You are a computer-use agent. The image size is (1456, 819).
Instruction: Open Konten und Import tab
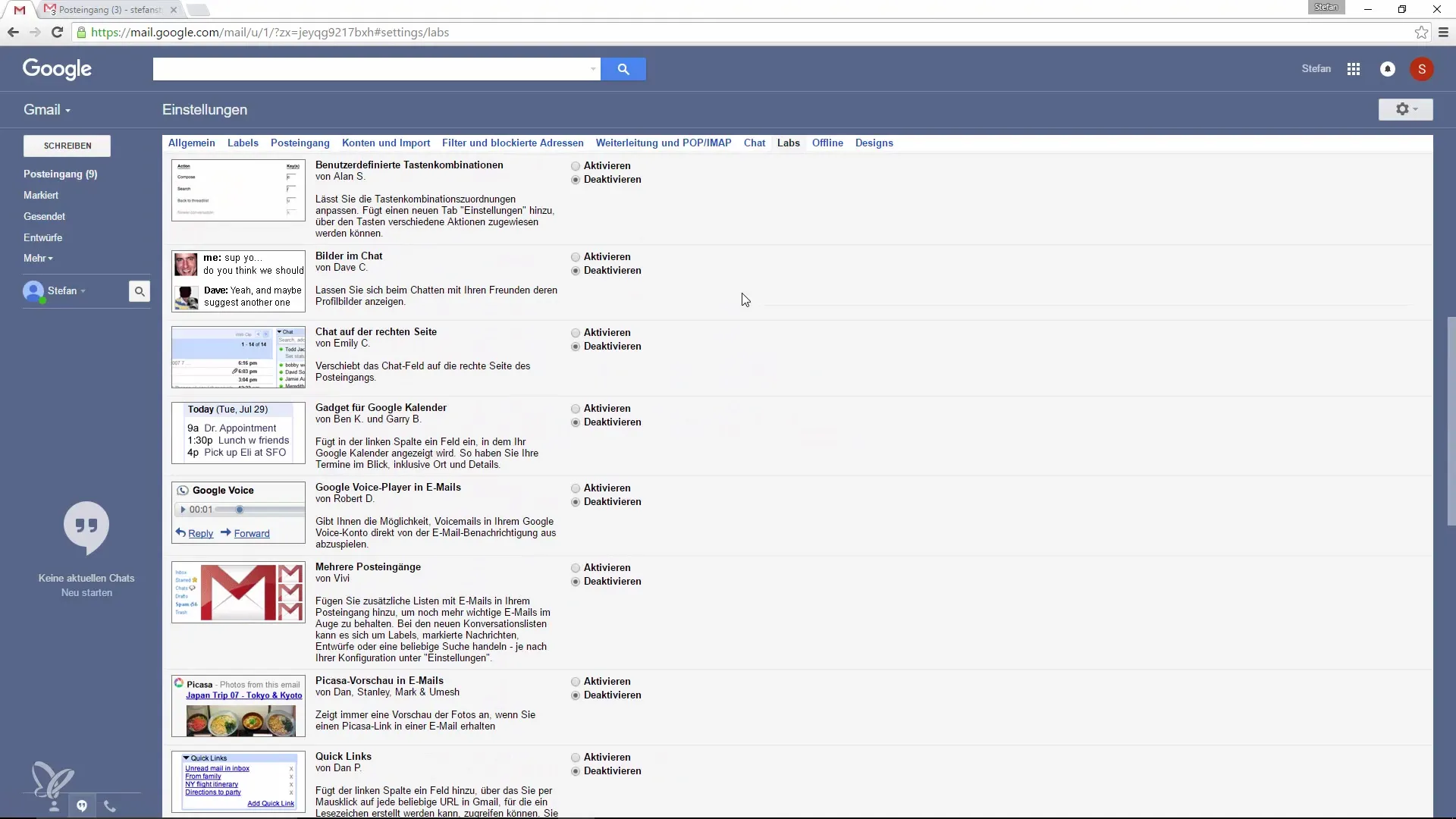point(386,143)
